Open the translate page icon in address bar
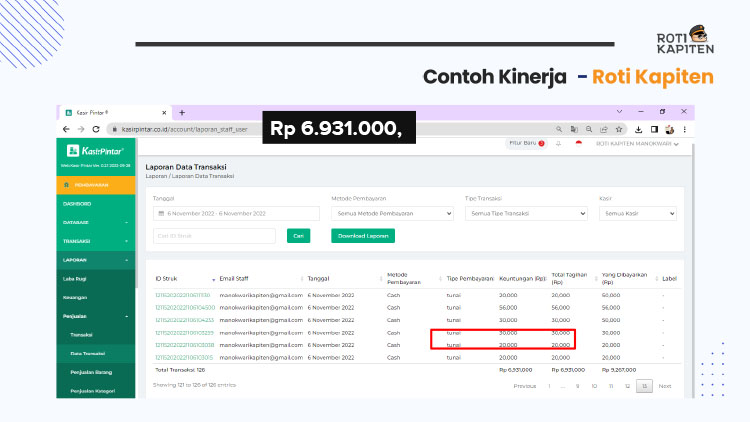This screenshot has height=422, width=750. (x=574, y=129)
